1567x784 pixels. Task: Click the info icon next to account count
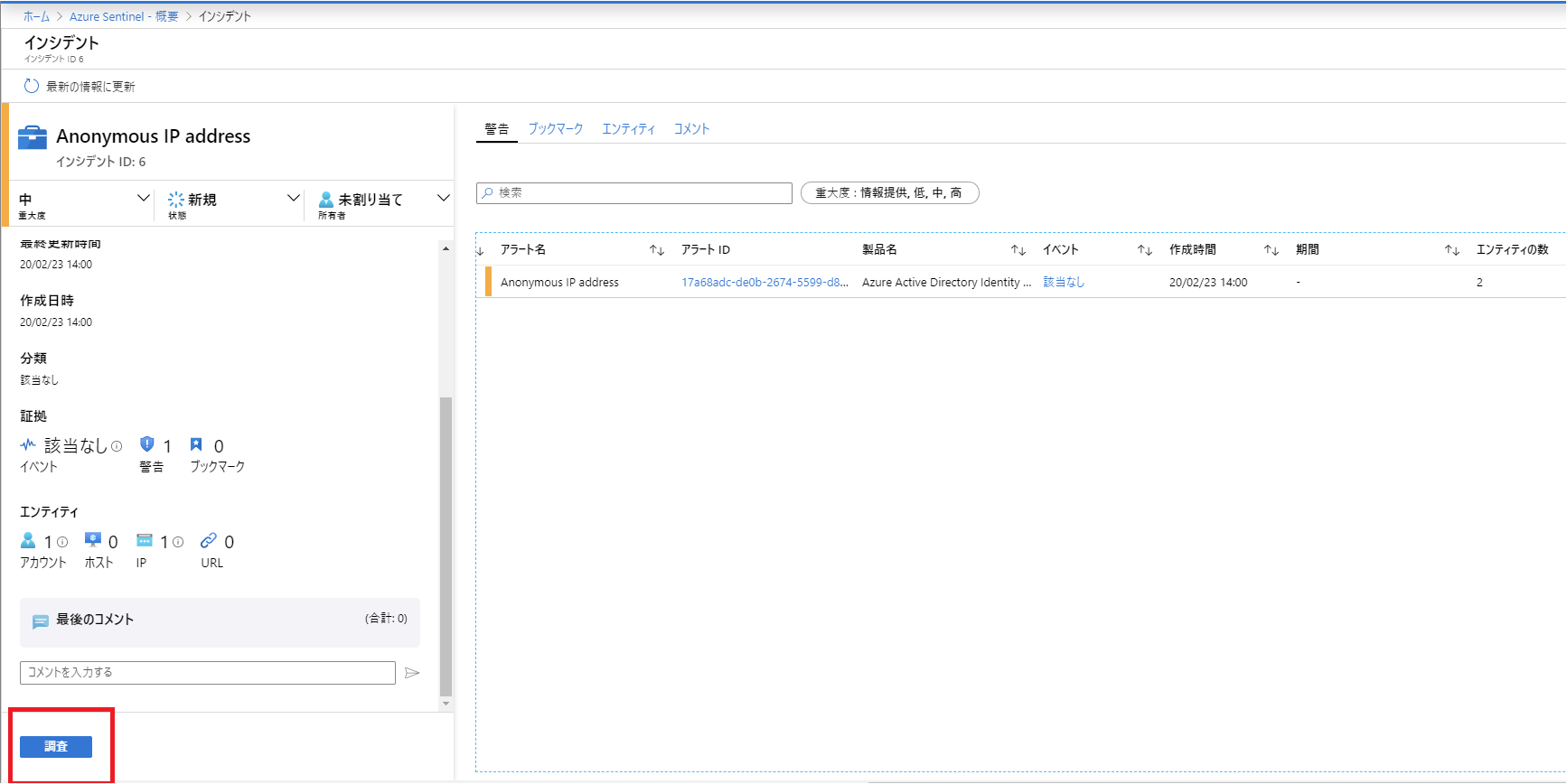(x=62, y=542)
